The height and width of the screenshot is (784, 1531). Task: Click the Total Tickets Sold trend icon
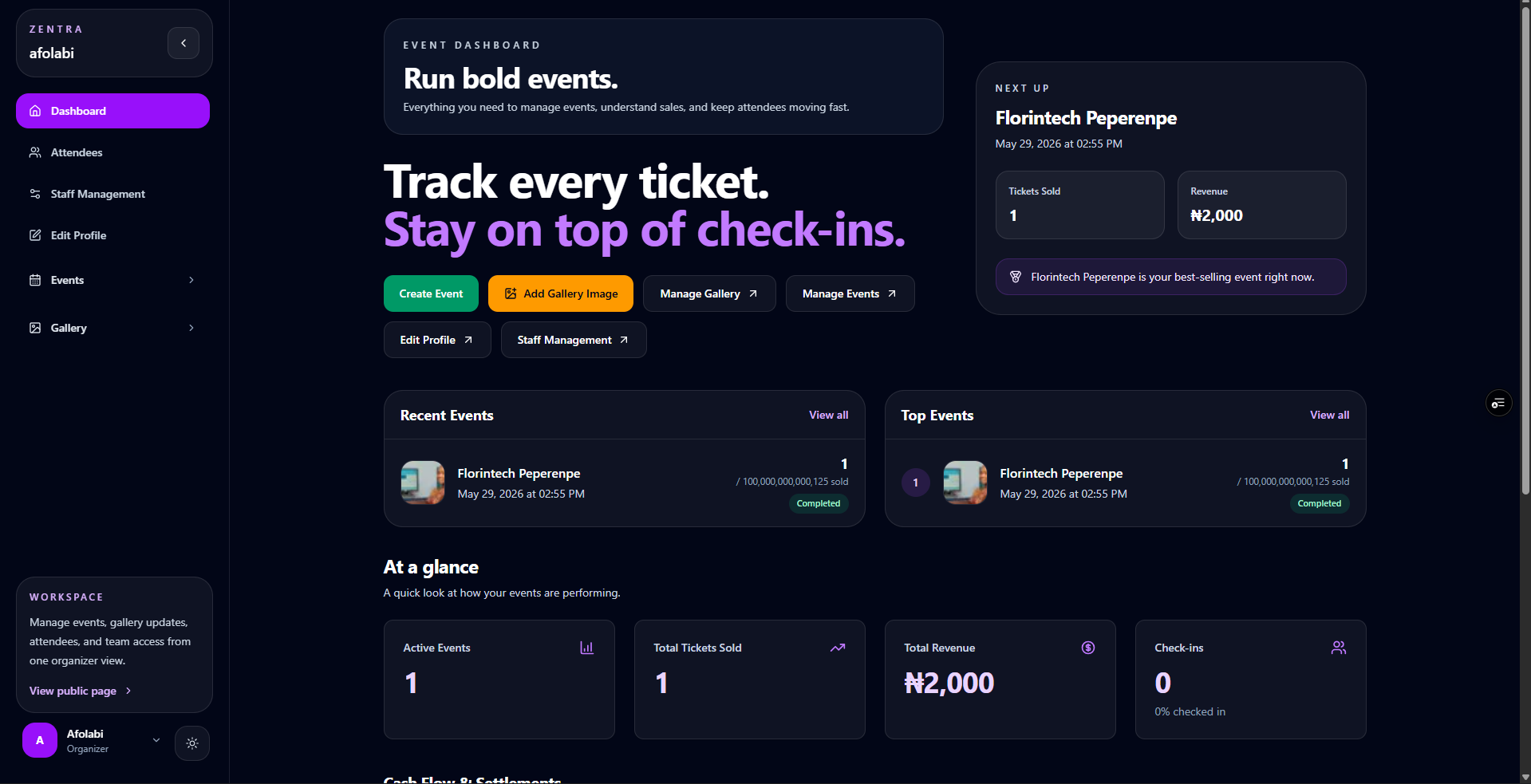coord(838,648)
